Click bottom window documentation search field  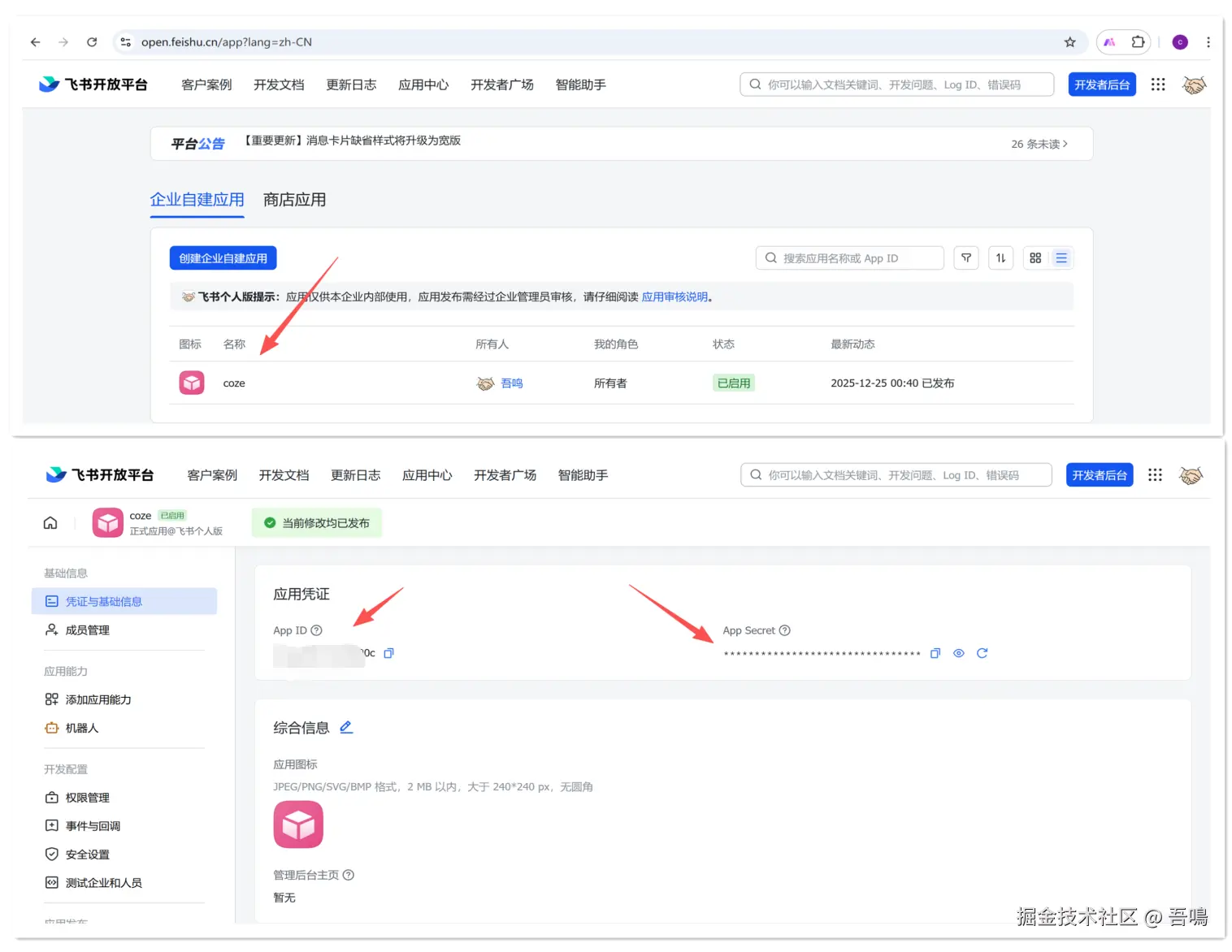[896, 475]
